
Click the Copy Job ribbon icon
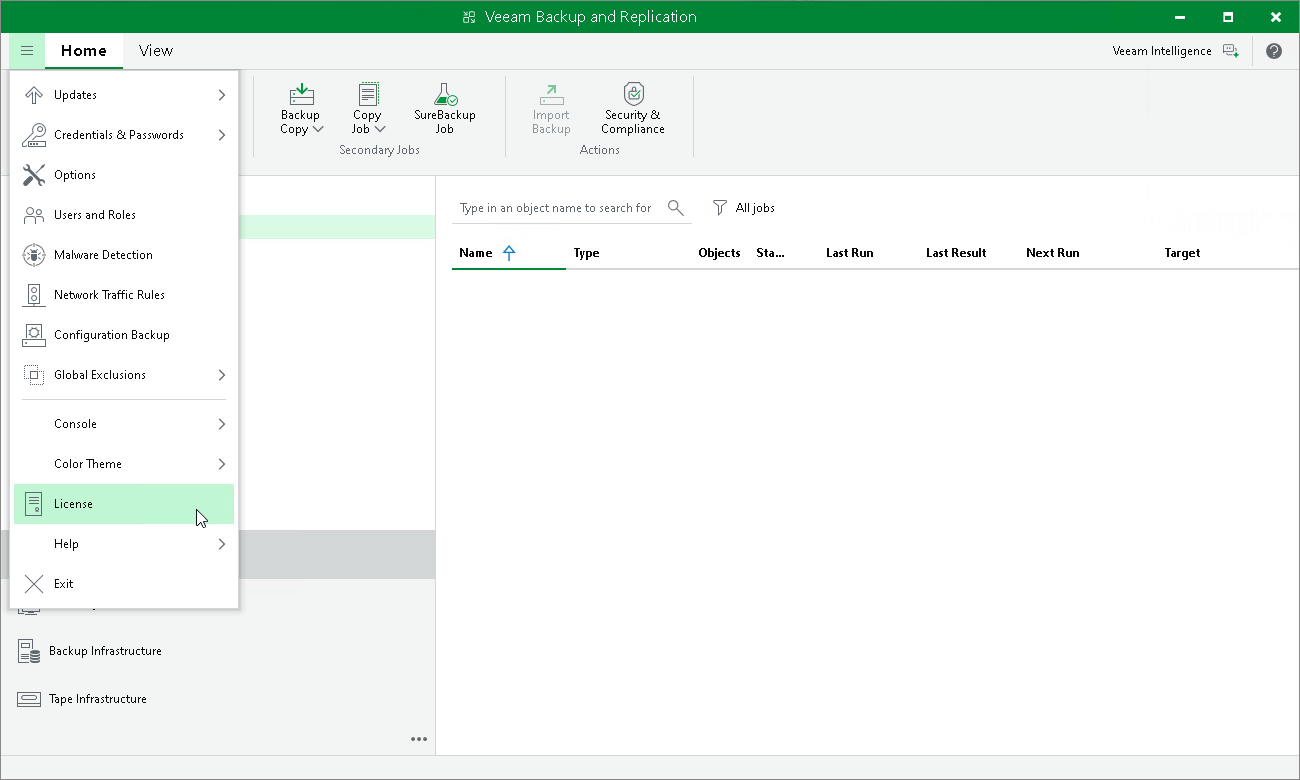tap(368, 95)
